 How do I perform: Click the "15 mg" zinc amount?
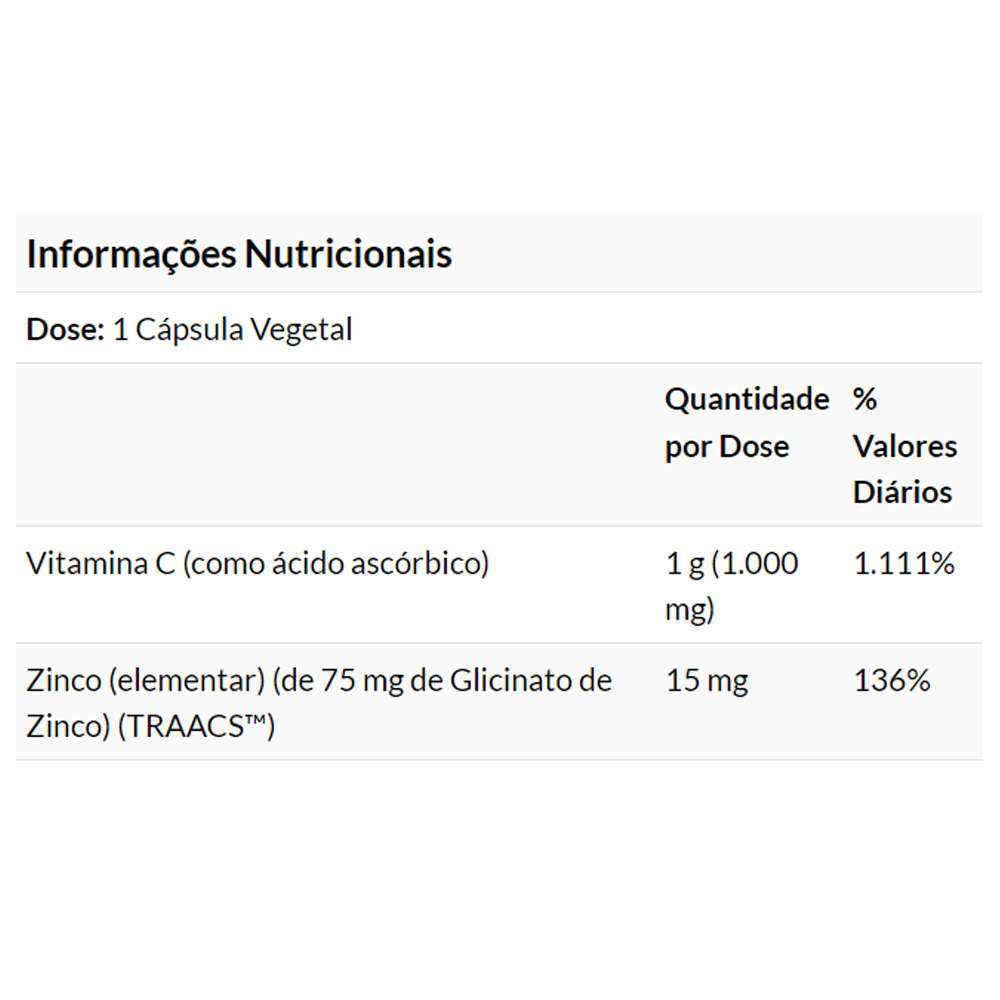pyautogui.click(x=707, y=681)
